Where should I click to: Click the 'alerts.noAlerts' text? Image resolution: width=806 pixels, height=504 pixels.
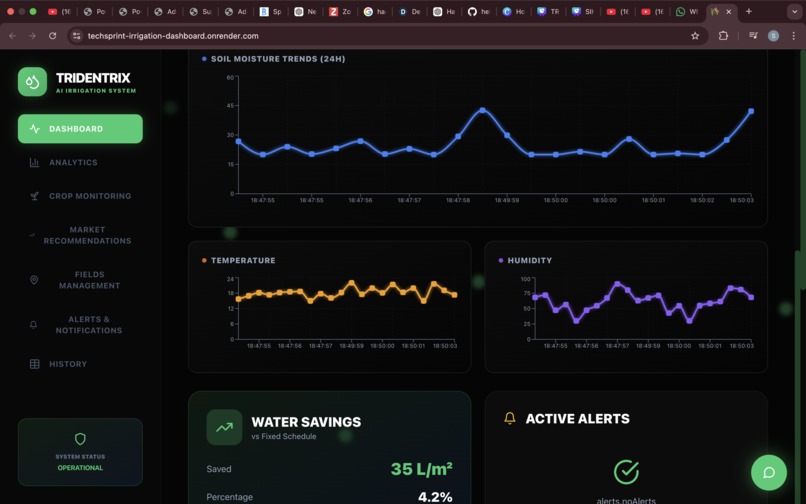coord(626,500)
